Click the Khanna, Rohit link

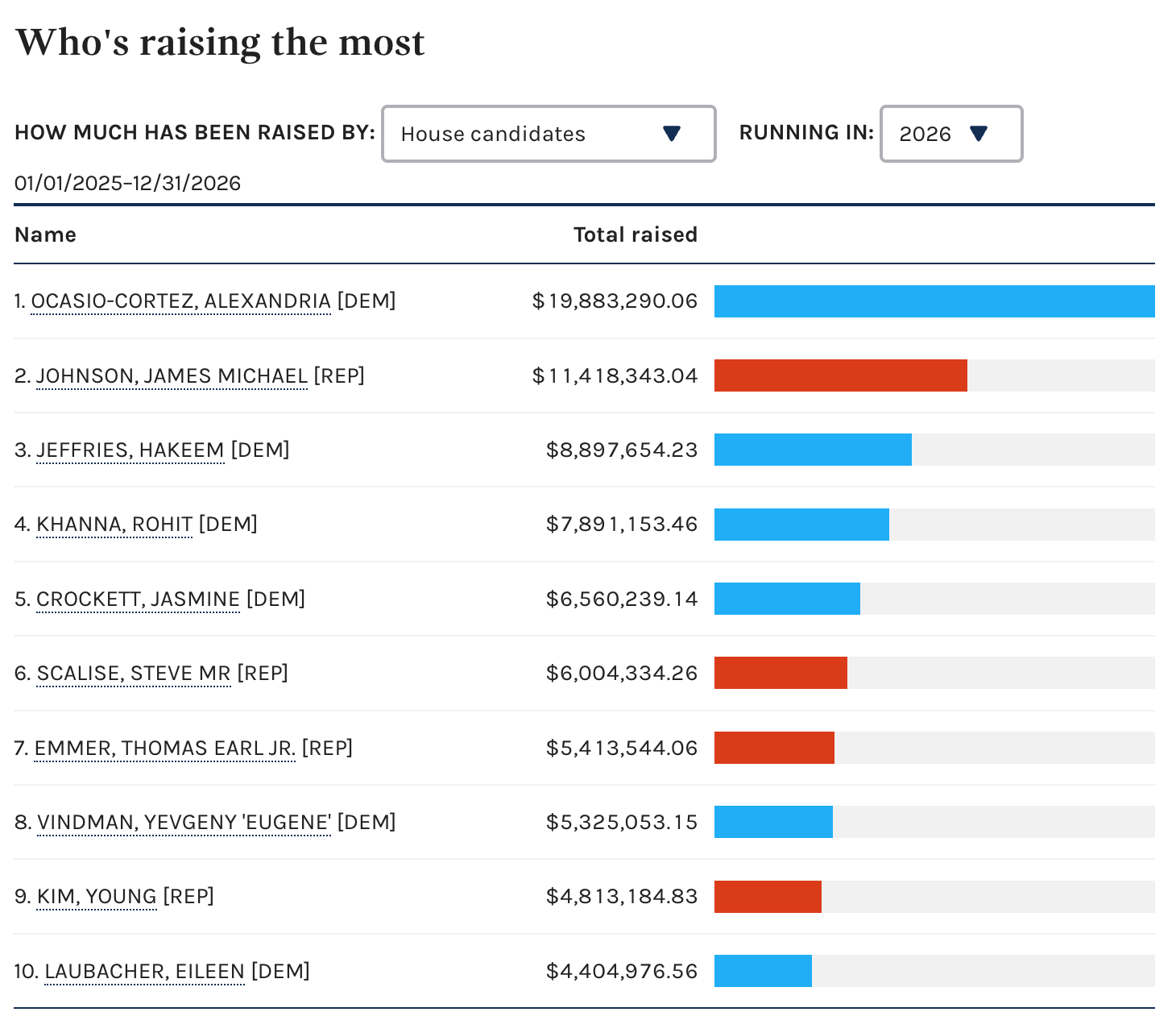click(114, 525)
